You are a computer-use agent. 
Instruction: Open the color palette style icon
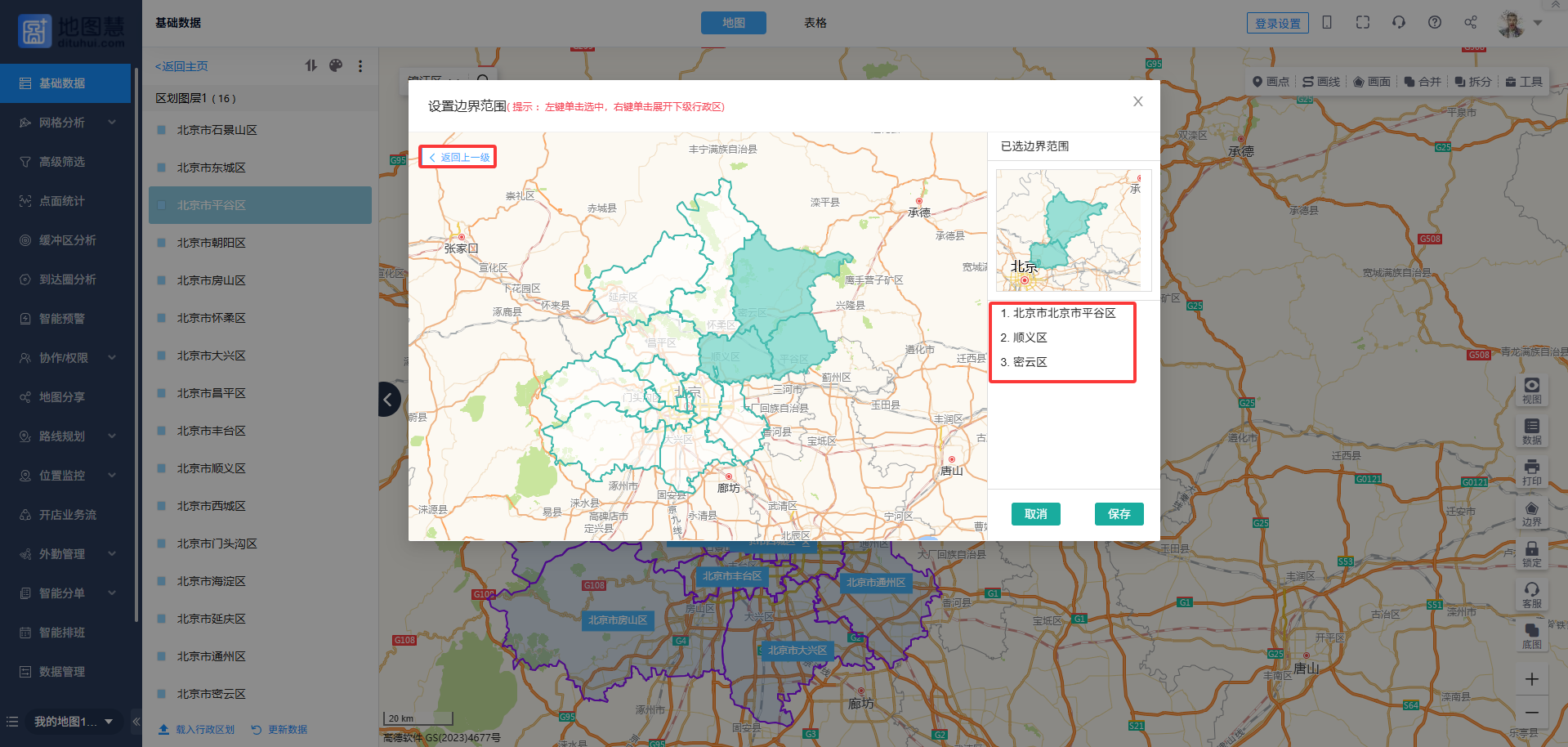[x=336, y=65]
